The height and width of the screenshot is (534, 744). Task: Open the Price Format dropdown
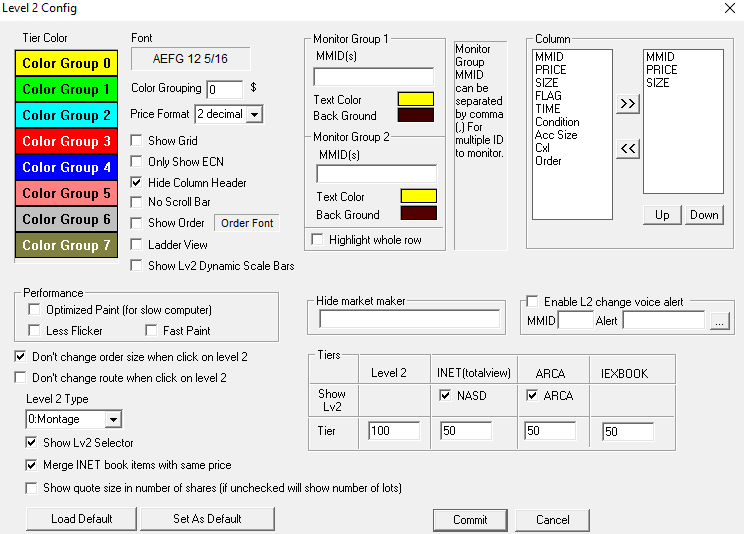(x=254, y=115)
